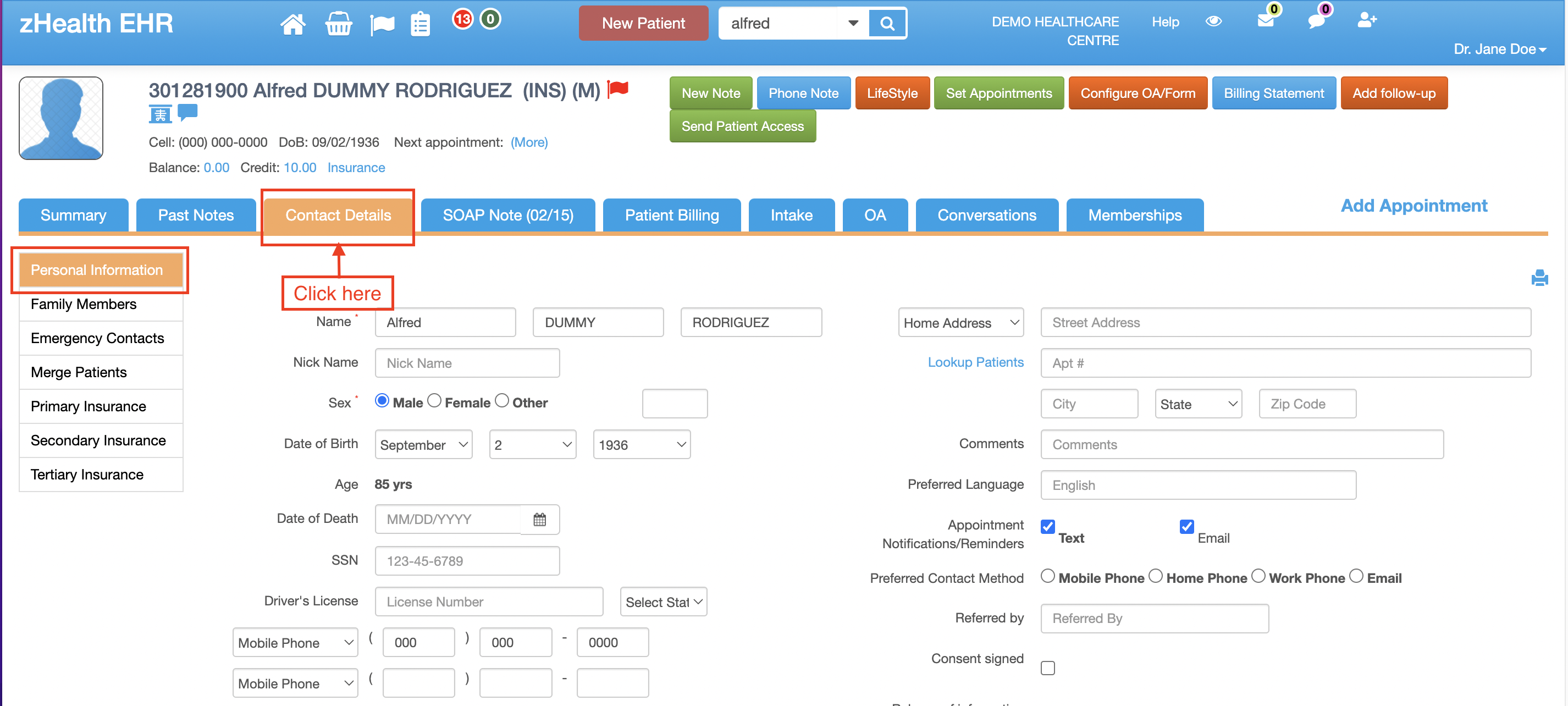The width and height of the screenshot is (1568, 706).
Task: Switch to the Past Notes tab
Action: click(x=195, y=215)
